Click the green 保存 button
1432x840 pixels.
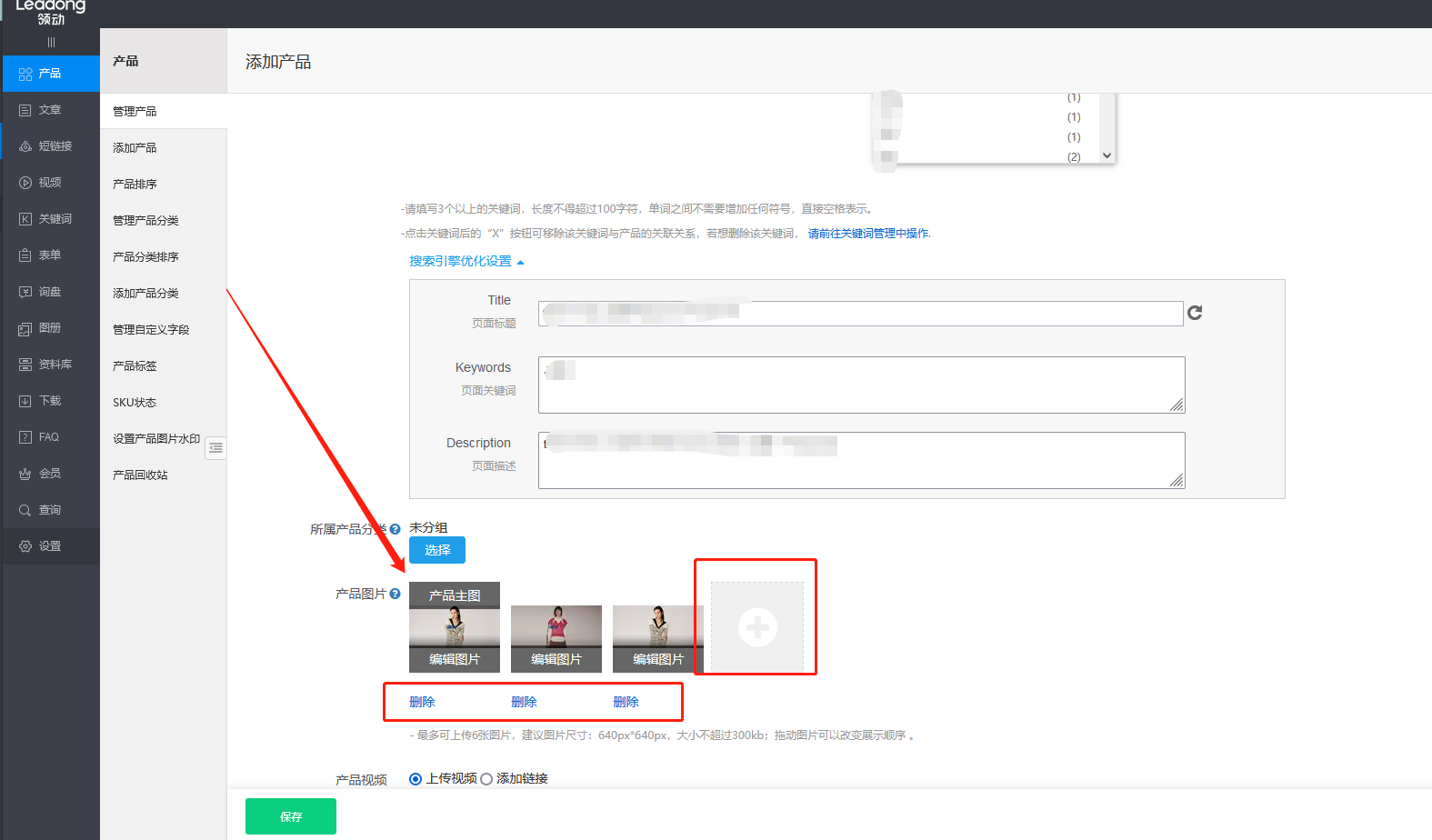[290, 816]
